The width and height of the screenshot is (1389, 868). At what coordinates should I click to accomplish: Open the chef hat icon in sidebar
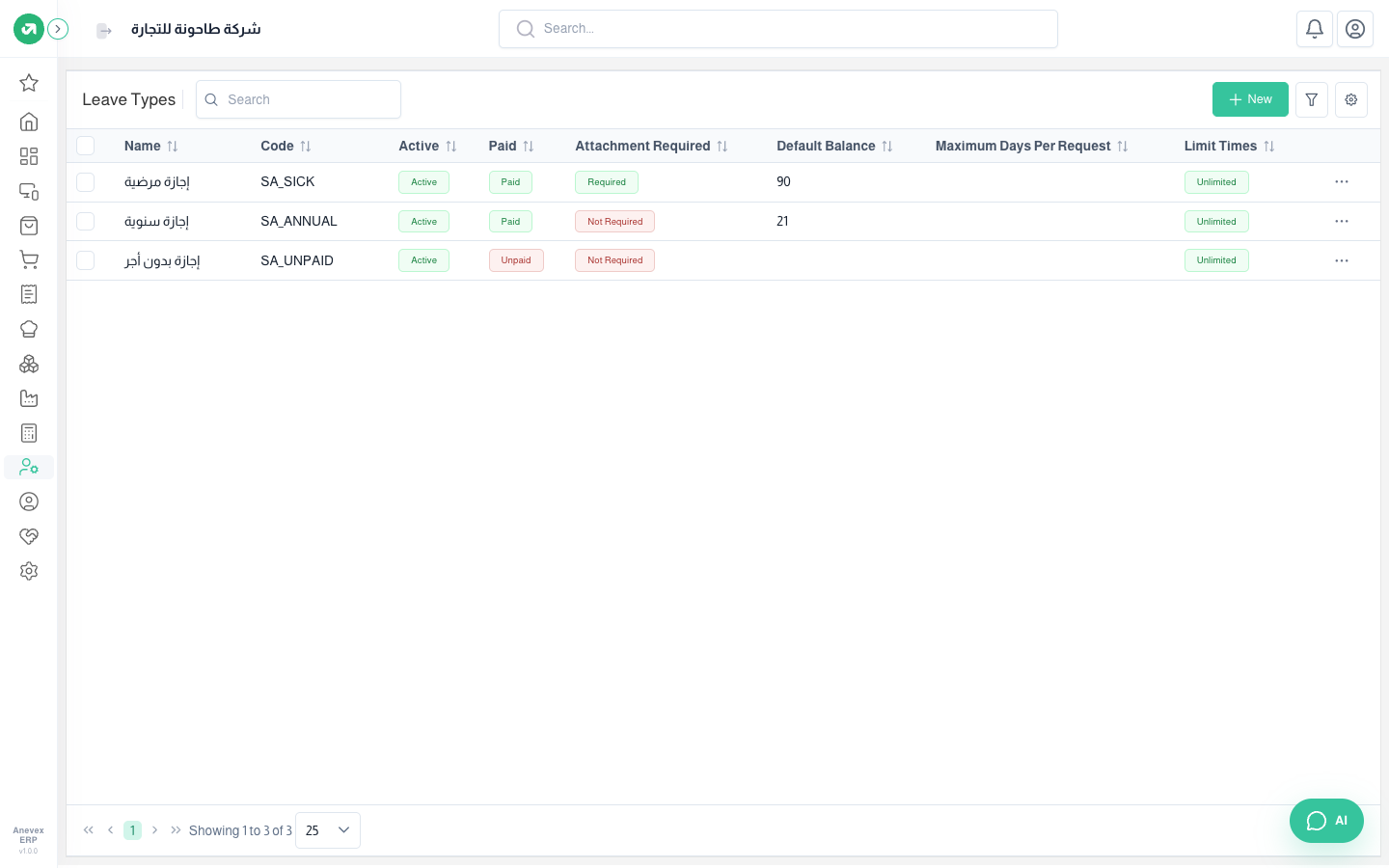(29, 329)
